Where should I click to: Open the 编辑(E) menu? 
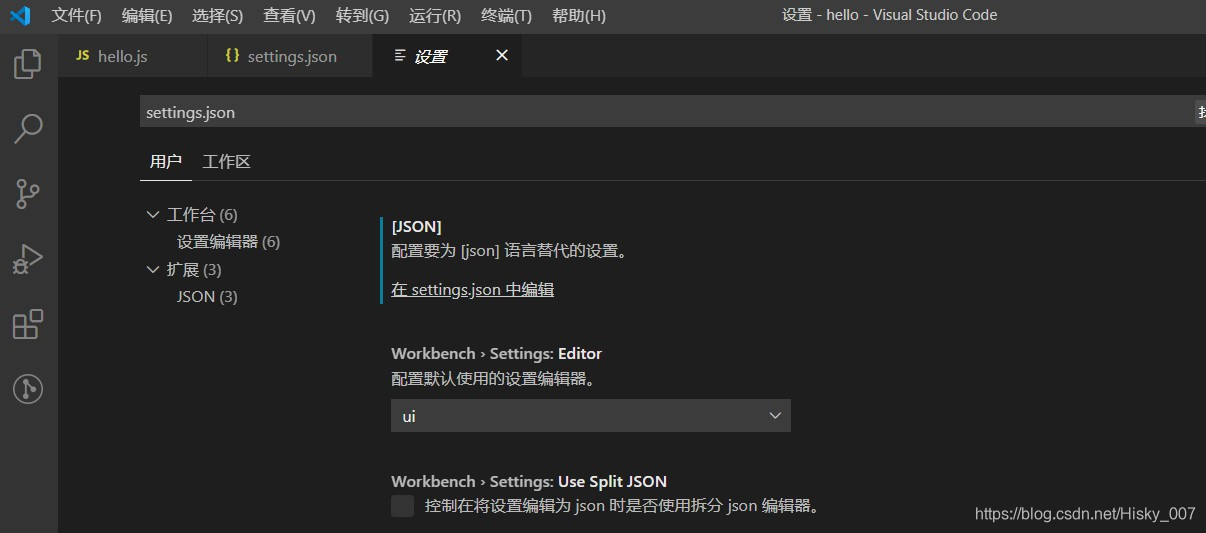147,16
